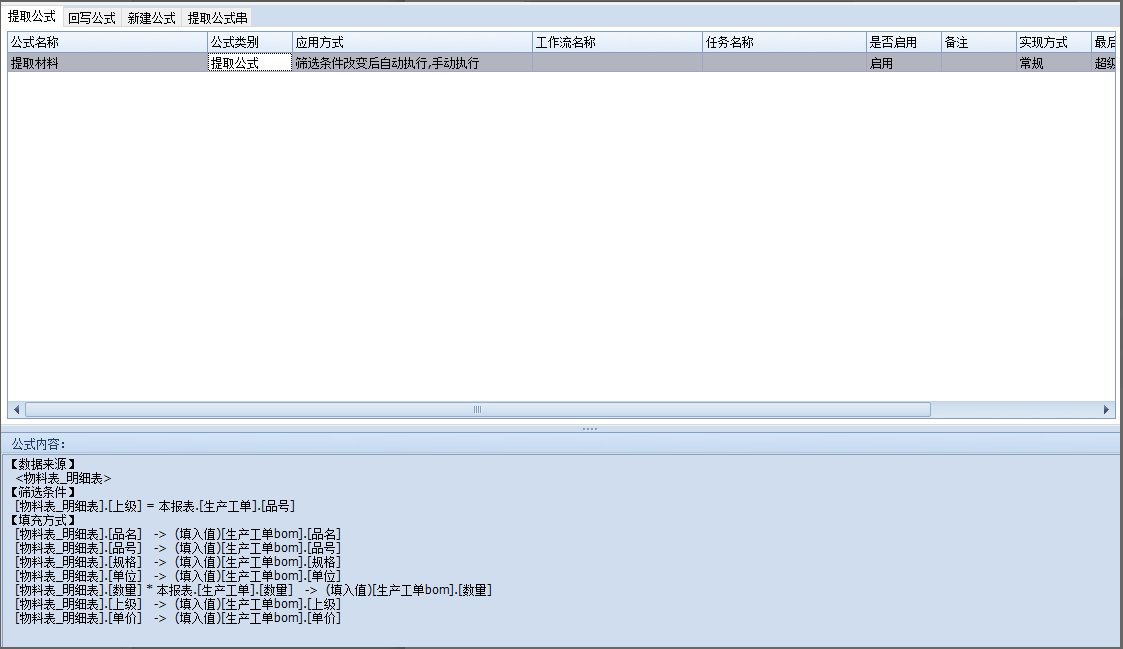
Task: Click the 备注 column header
Action: [977, 42]
